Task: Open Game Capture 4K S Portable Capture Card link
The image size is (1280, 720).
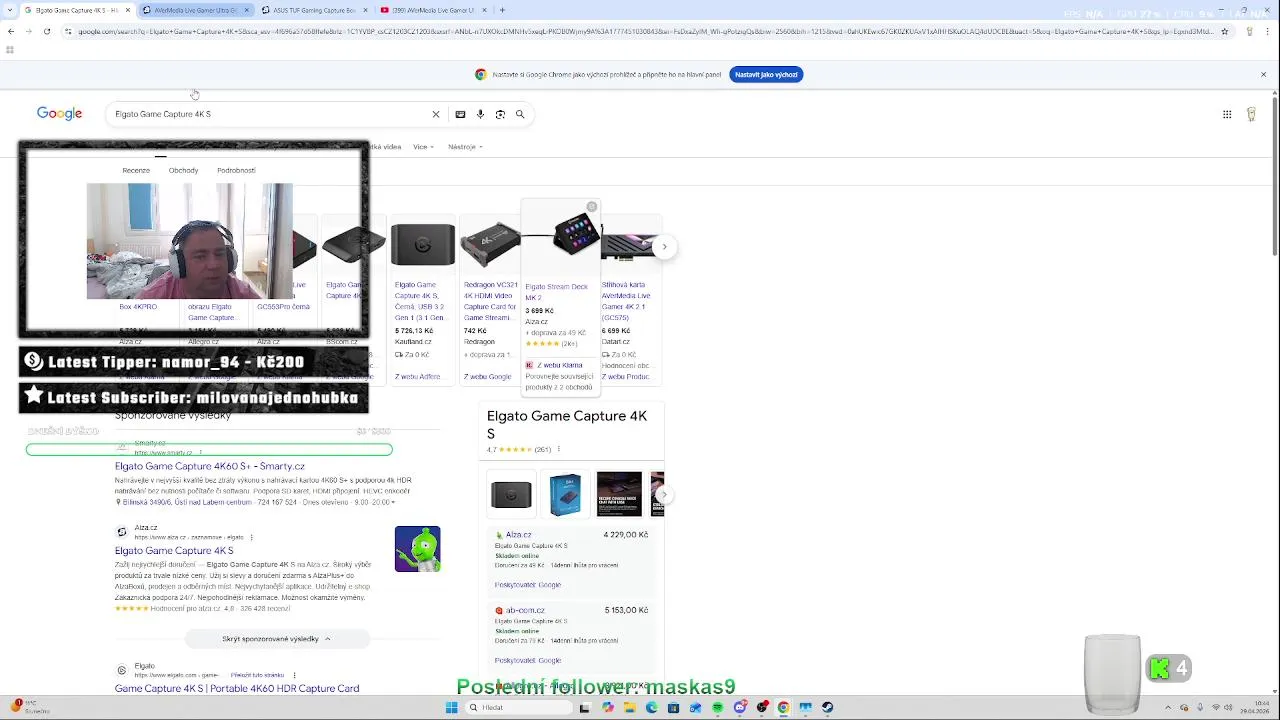Action: (237, 688)
